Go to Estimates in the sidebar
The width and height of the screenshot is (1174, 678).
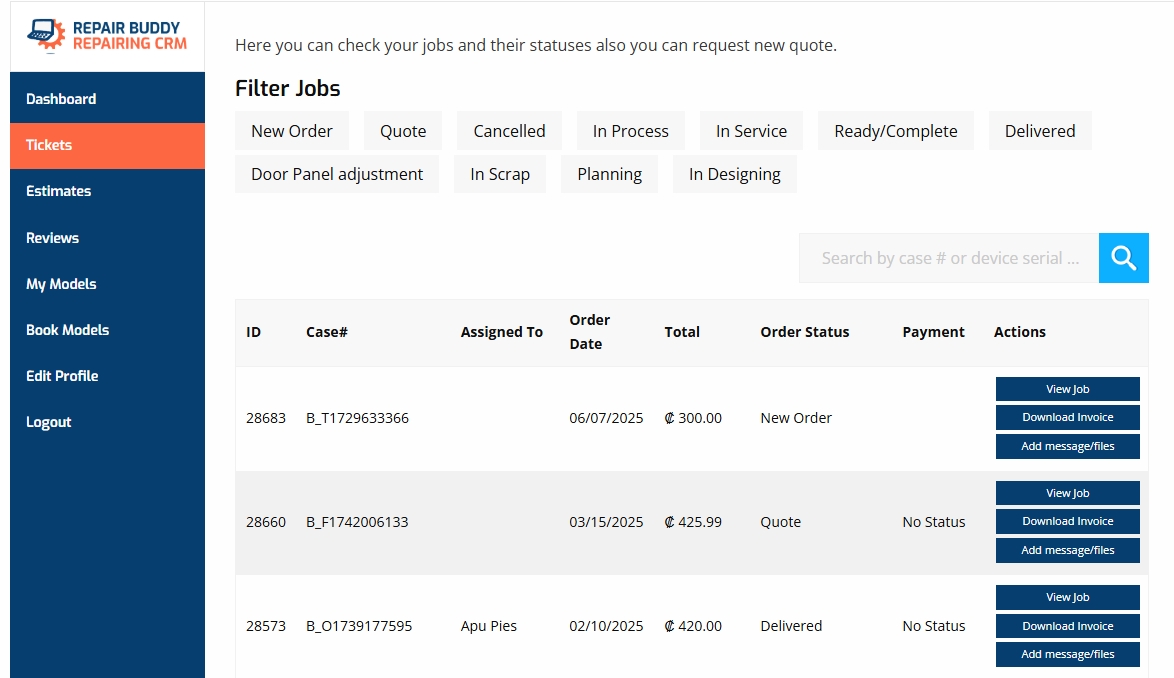click(x=58, y=191)
